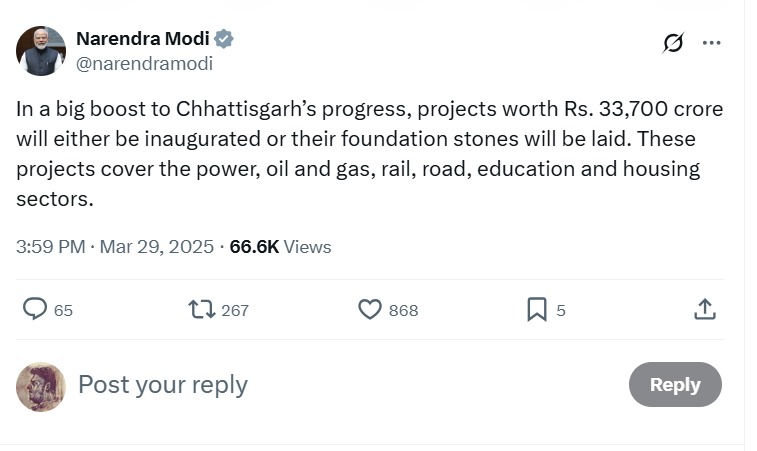This screenshot has width=757, height=451.
Task: Click the share post icon
Action: point(705,309)
